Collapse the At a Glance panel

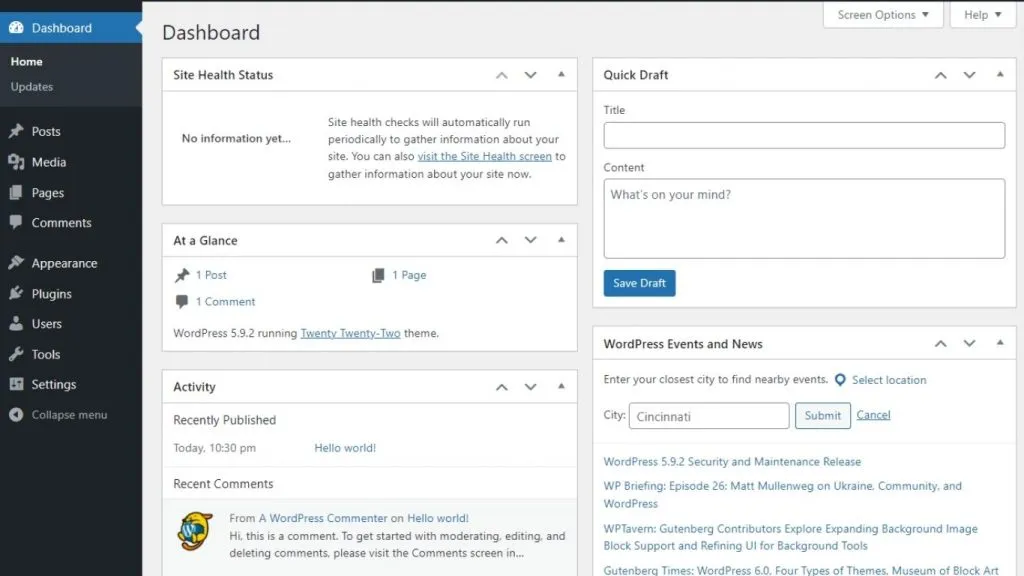tap(561, 240)
